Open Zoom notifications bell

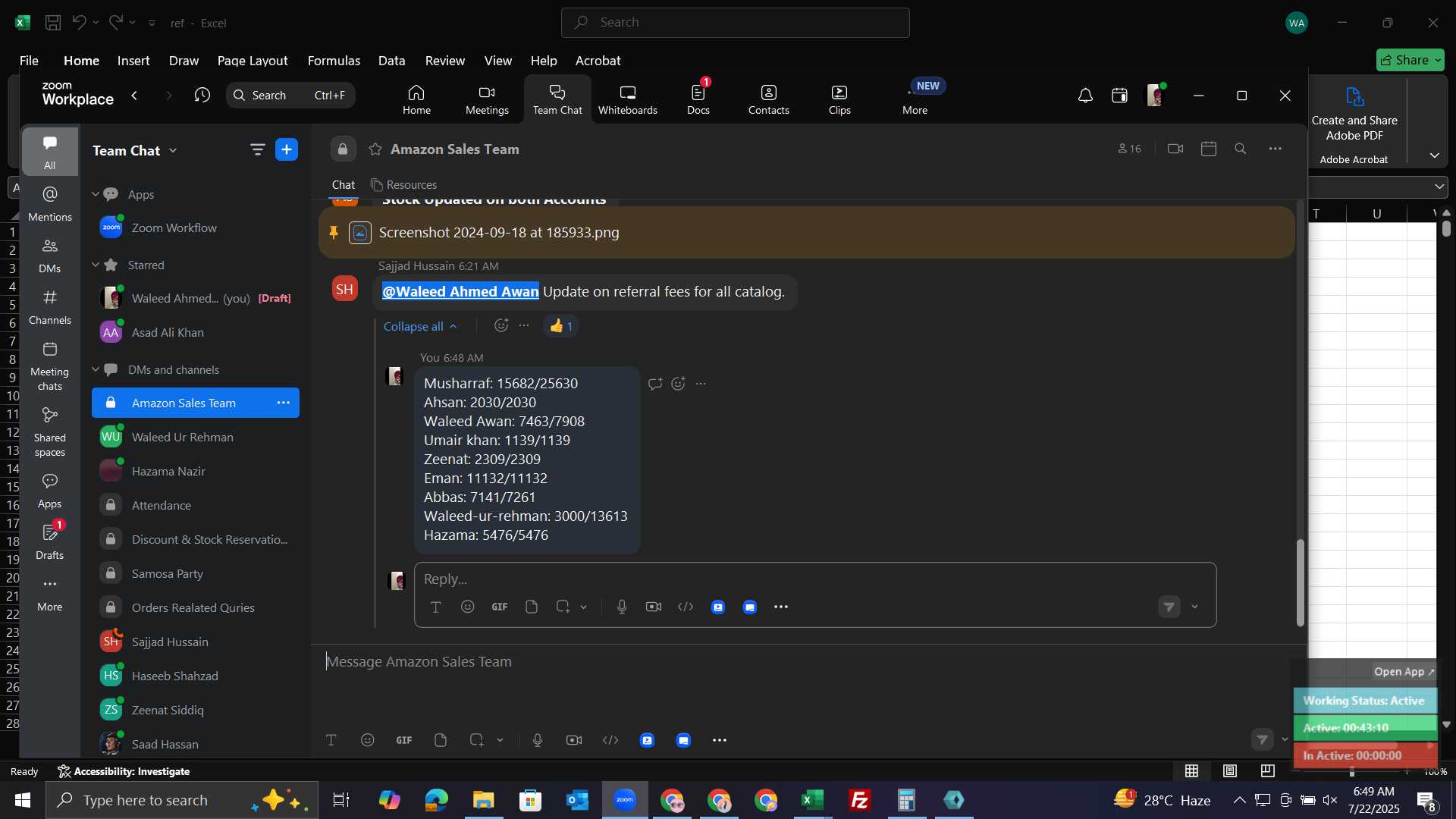pyautogui.click(x=1085, y=96)
